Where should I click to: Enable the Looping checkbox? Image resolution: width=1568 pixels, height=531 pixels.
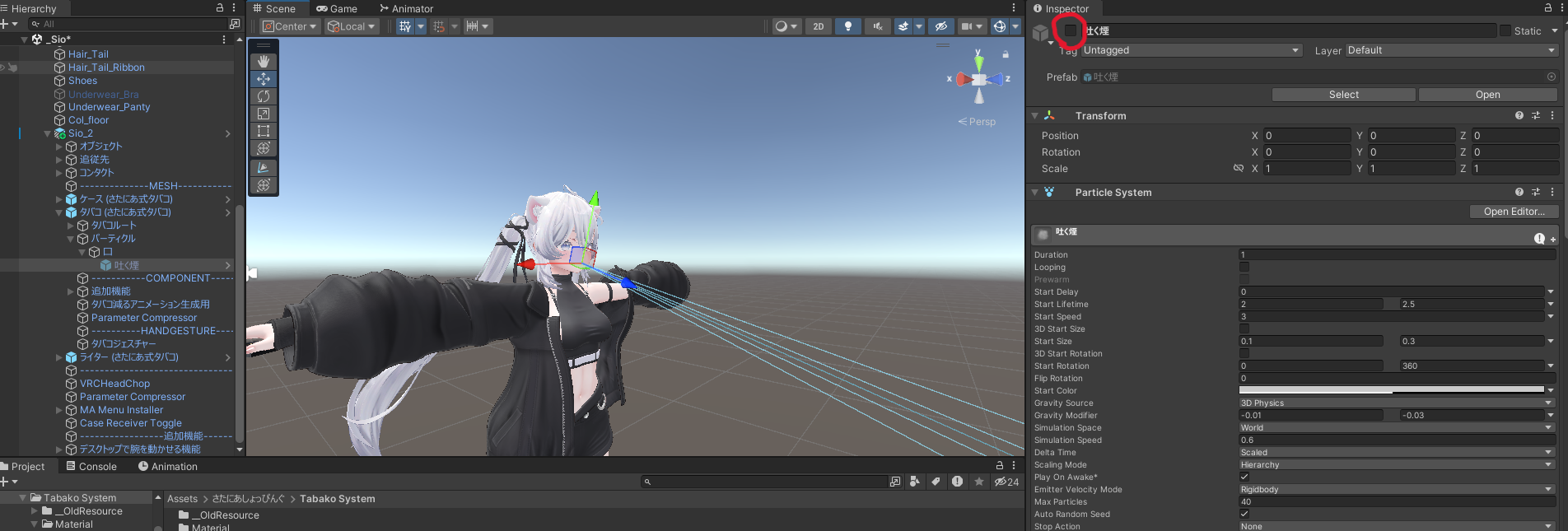point(1244,267)
